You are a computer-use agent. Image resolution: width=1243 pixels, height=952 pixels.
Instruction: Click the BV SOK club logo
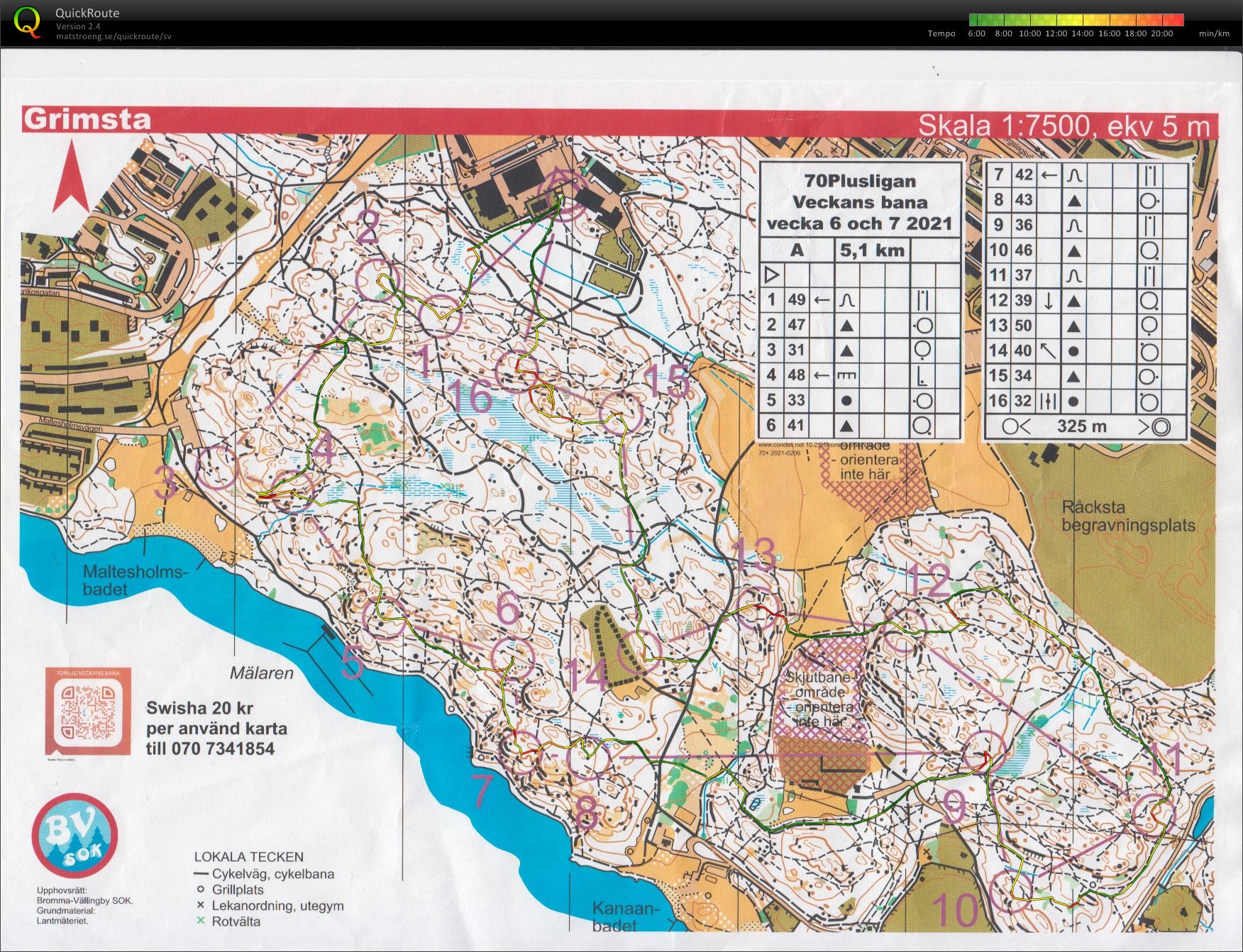[x=74, y=836]
